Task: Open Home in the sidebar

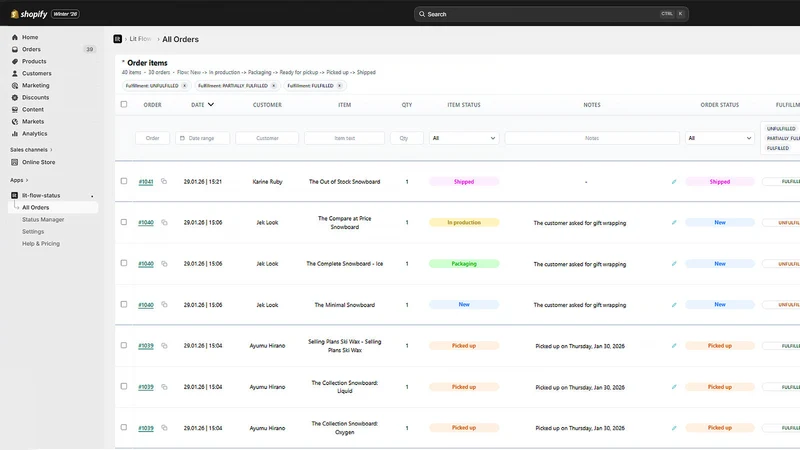Action: 30,37
